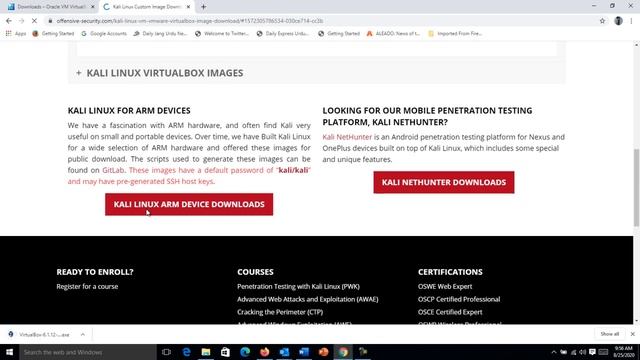This screenshot has height=360, width=640.
Task: Open Outlook from taskbar
Action: (x=284, y=352)
